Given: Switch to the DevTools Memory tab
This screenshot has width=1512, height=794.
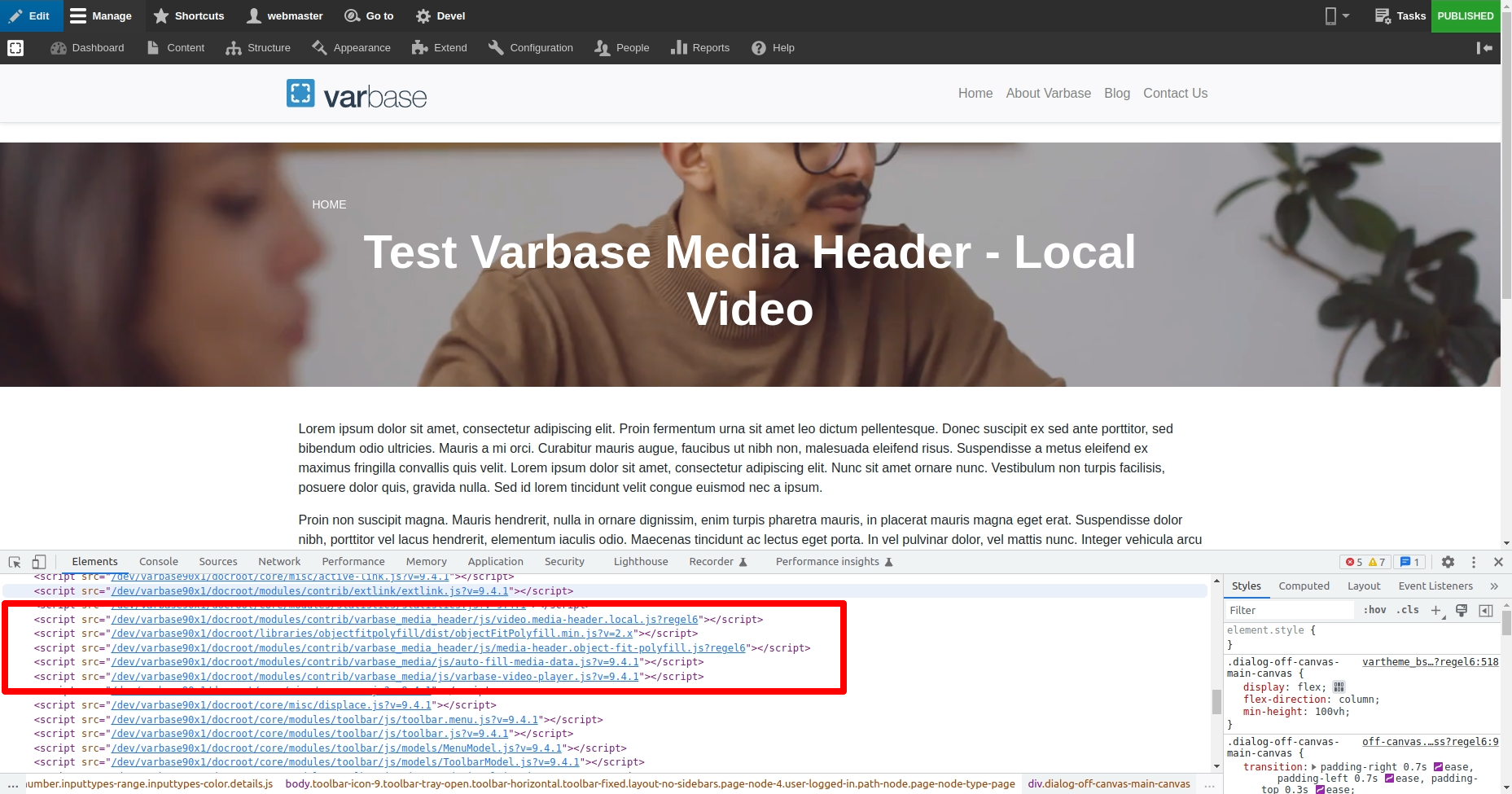Looking at the screenshot, I should tap(427, 562).
